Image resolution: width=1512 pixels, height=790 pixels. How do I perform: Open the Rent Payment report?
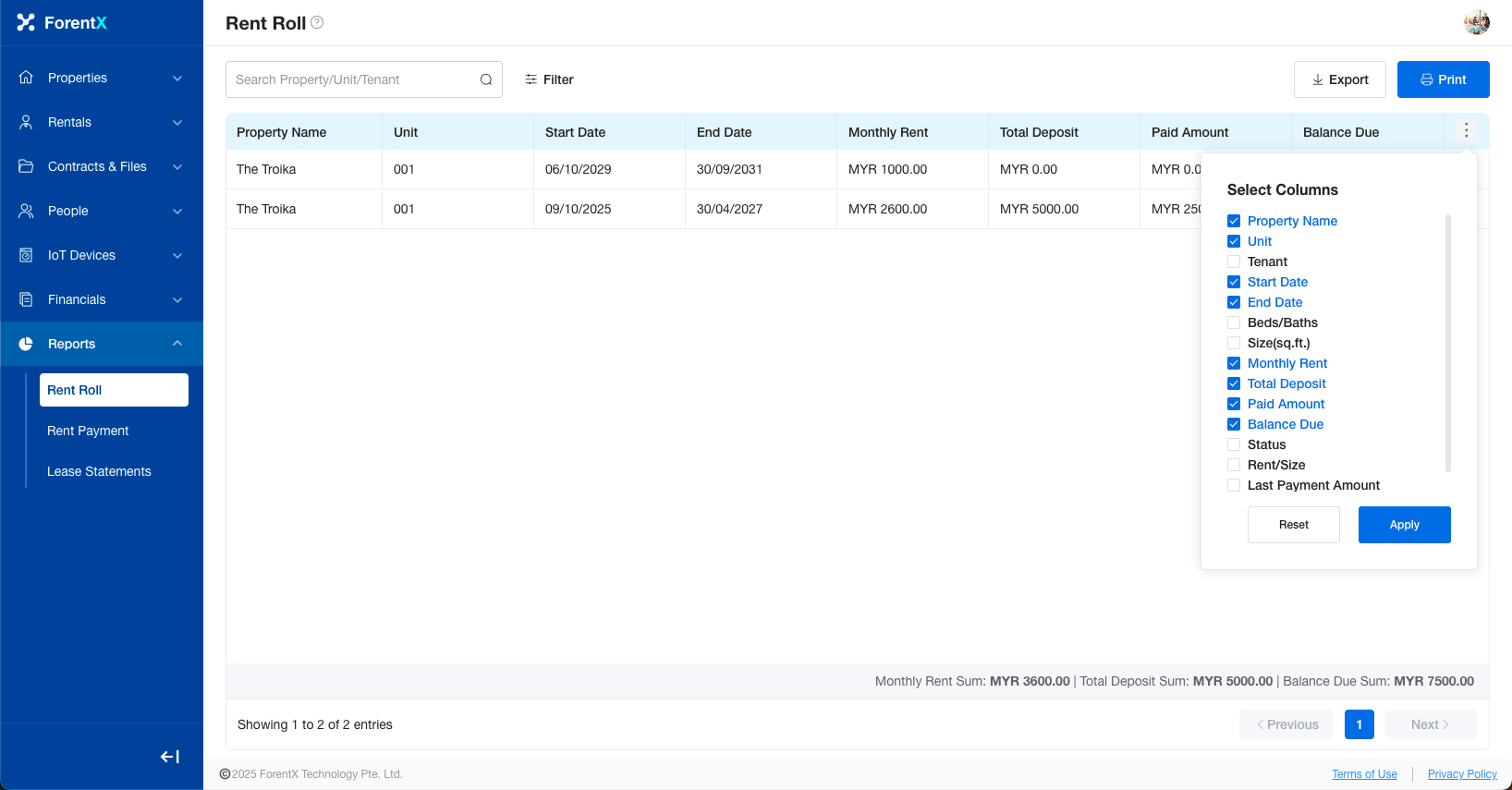click(x=88, y=431)
